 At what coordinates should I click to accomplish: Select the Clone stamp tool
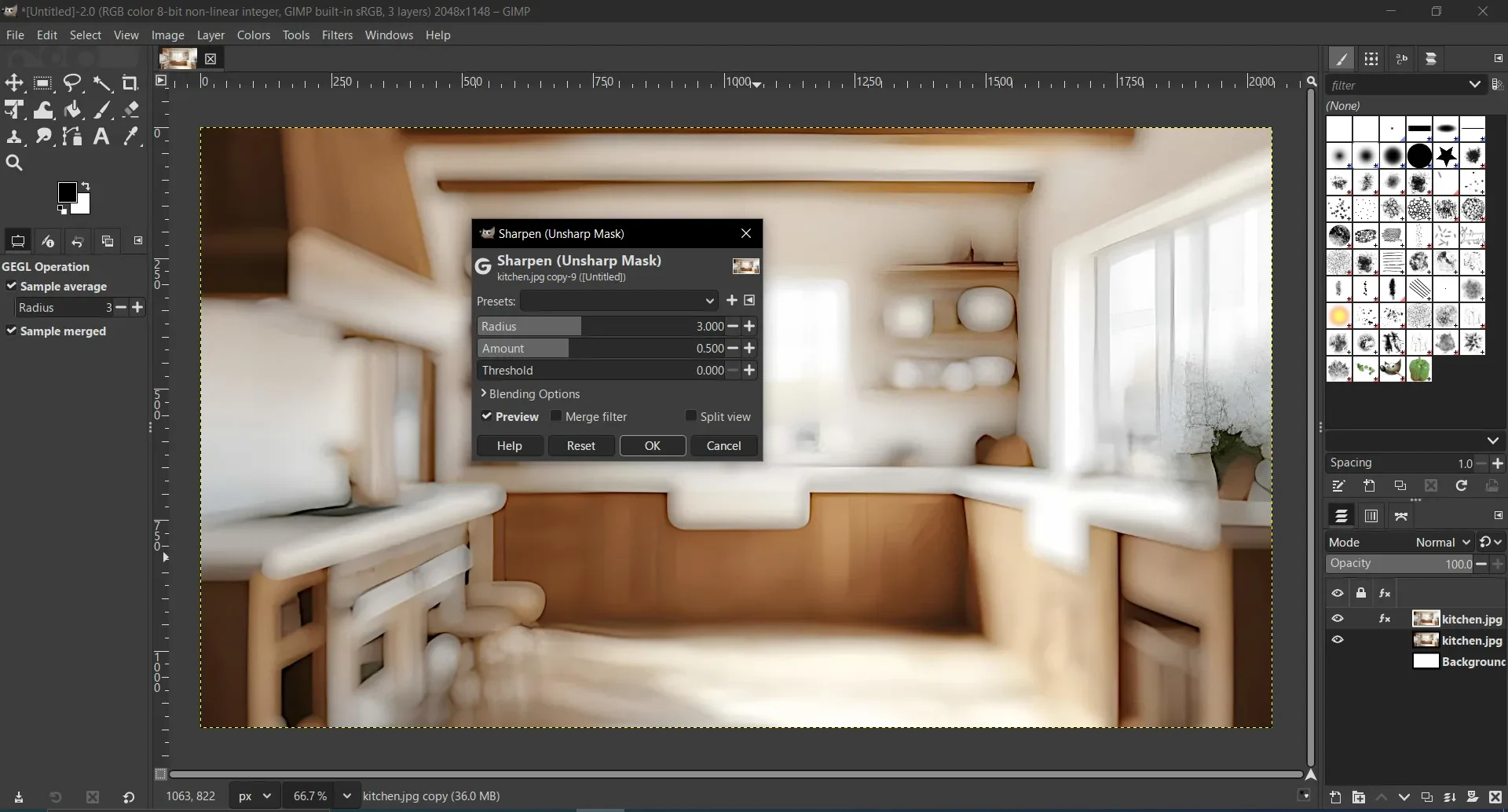coord(14,137)
